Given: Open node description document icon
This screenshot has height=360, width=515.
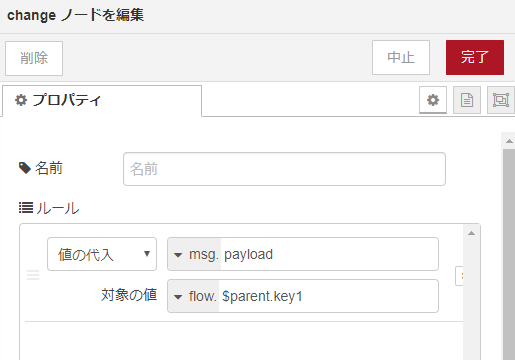Looking at the screenshot, I should coord(467,100).
